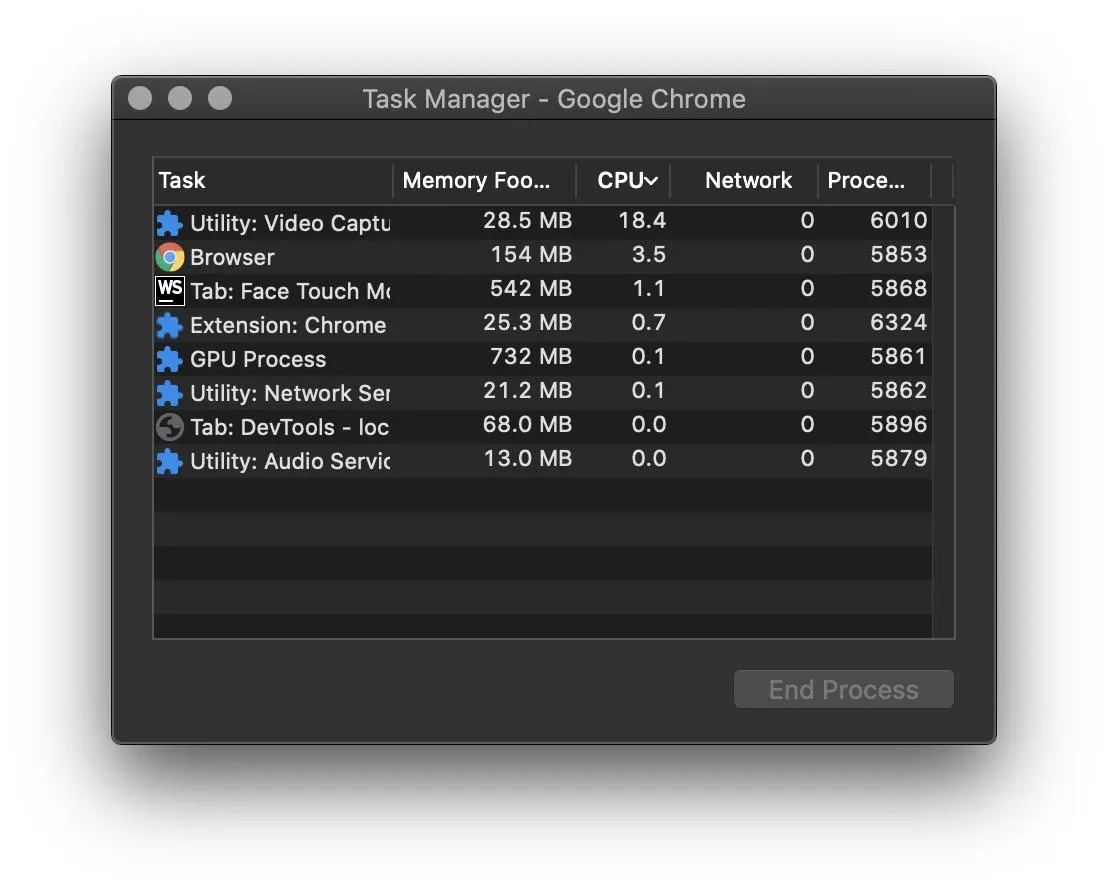
Task: Click the vertical scrollbar track of table
Action: (x=943, y=421)
